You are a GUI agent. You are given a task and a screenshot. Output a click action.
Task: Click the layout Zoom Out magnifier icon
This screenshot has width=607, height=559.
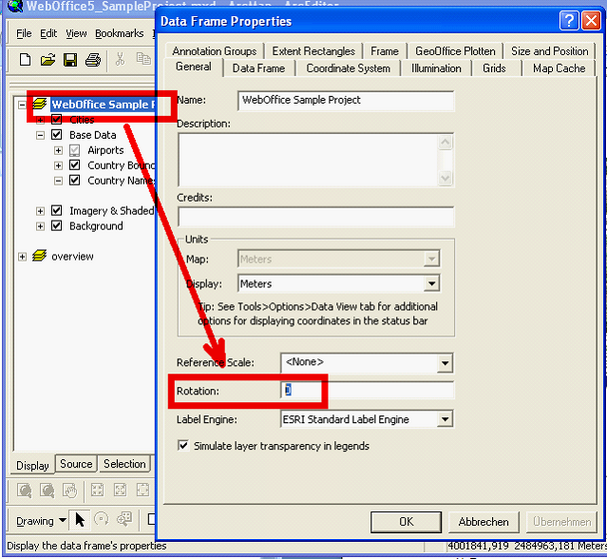pos(47,490)
